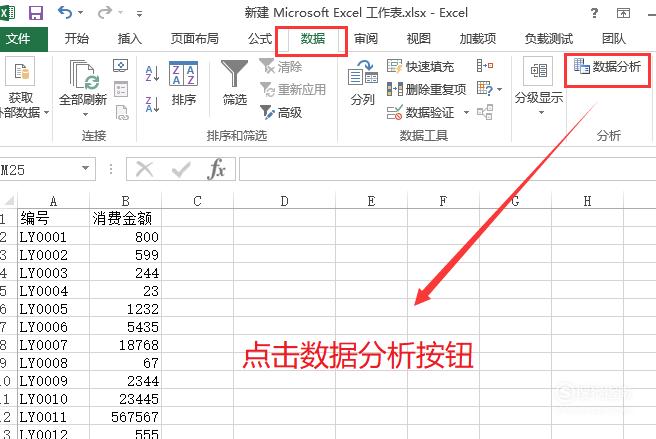Image resolution: width=656 pixels, height=439 pixels.
Task: Click 数据分析 (Data Analysis) button
Action: (607, 66)
